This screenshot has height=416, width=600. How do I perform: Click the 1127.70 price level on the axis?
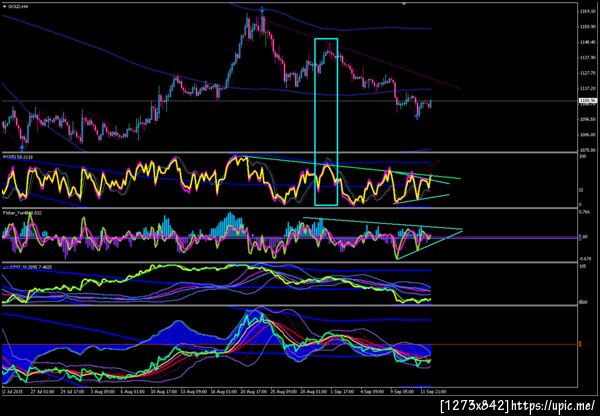(x=588, y=73)
